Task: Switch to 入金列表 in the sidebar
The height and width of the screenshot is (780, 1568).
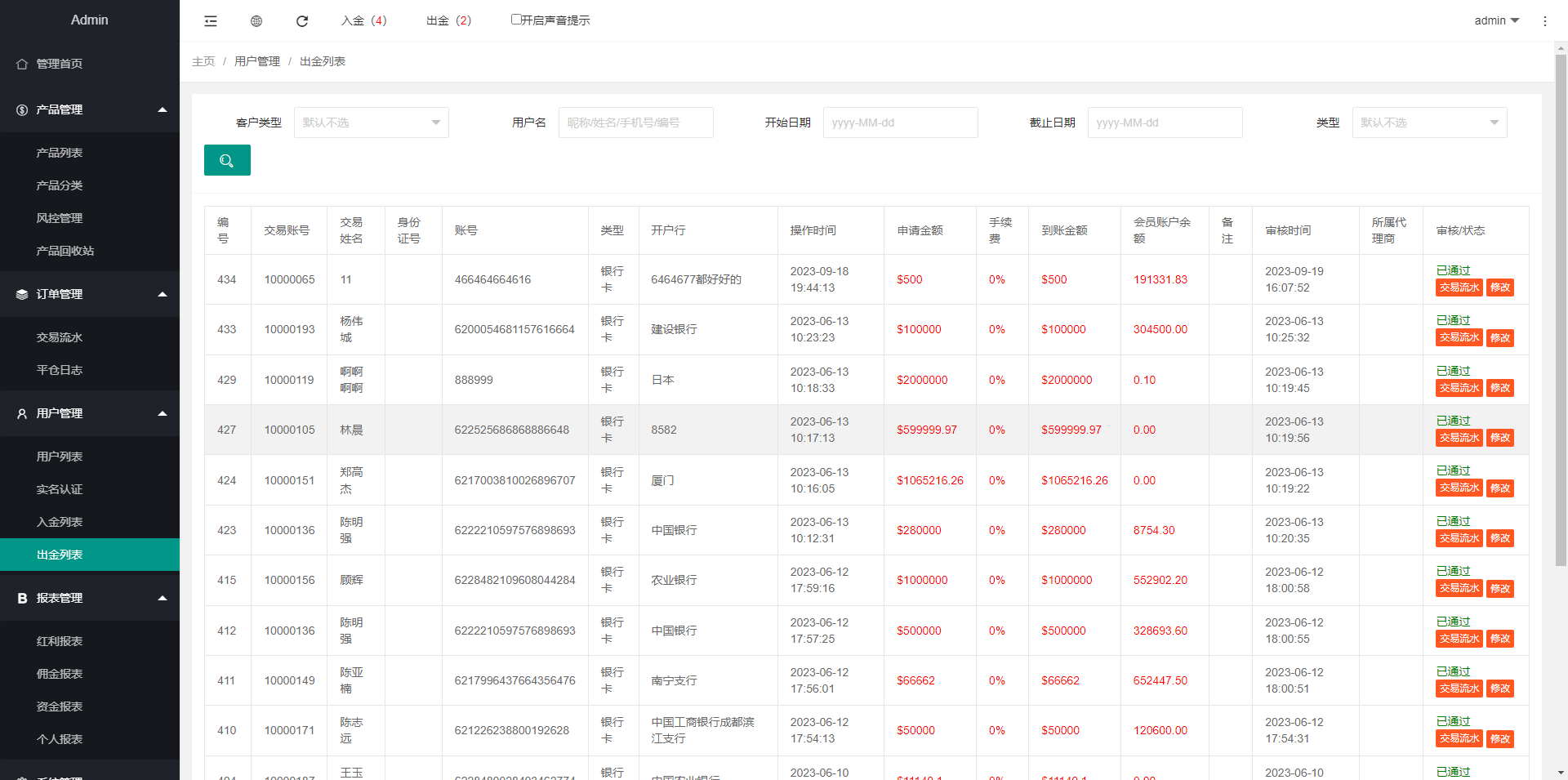Action: coord(58,521)
